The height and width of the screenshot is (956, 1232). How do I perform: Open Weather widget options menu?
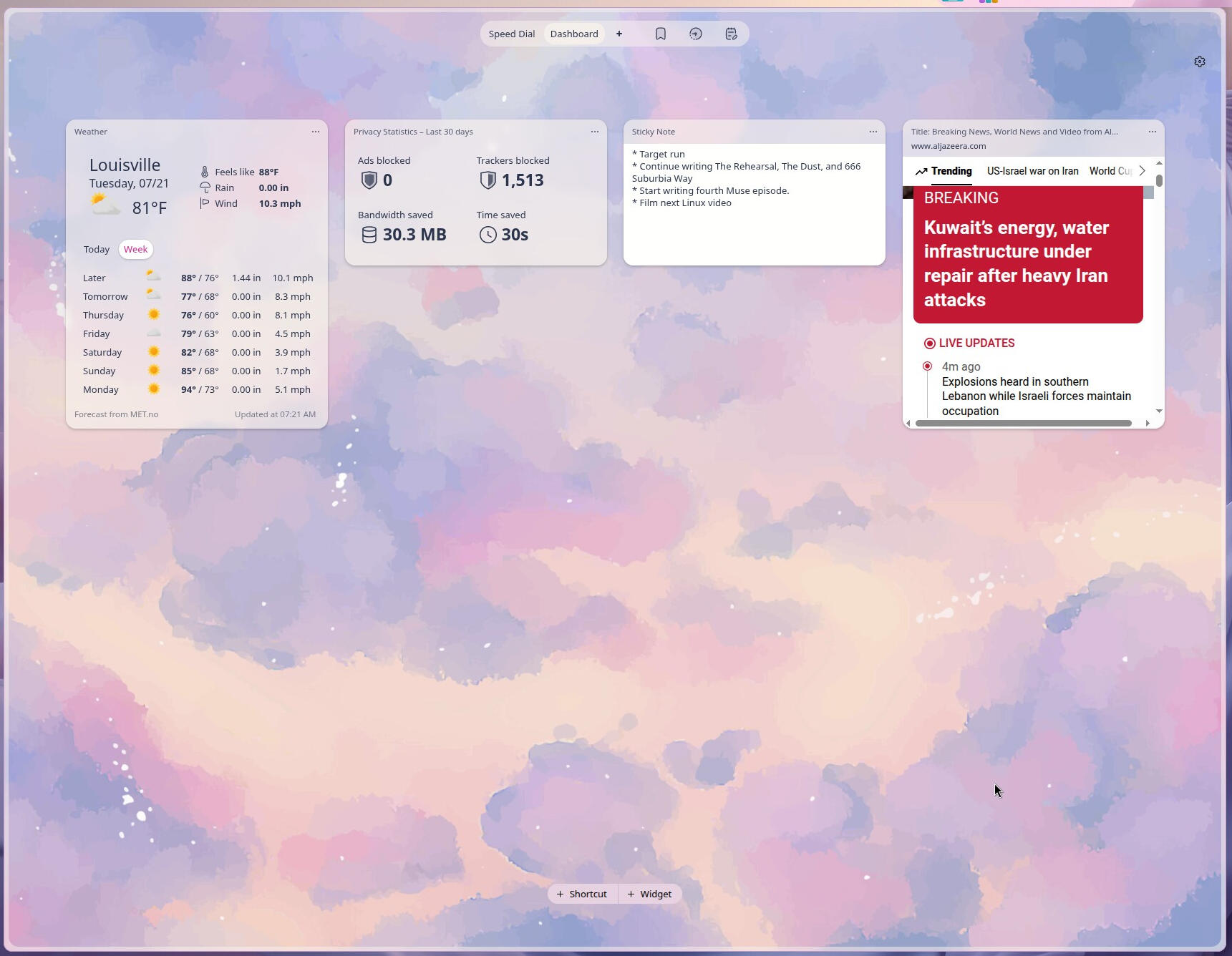(316, 132)
